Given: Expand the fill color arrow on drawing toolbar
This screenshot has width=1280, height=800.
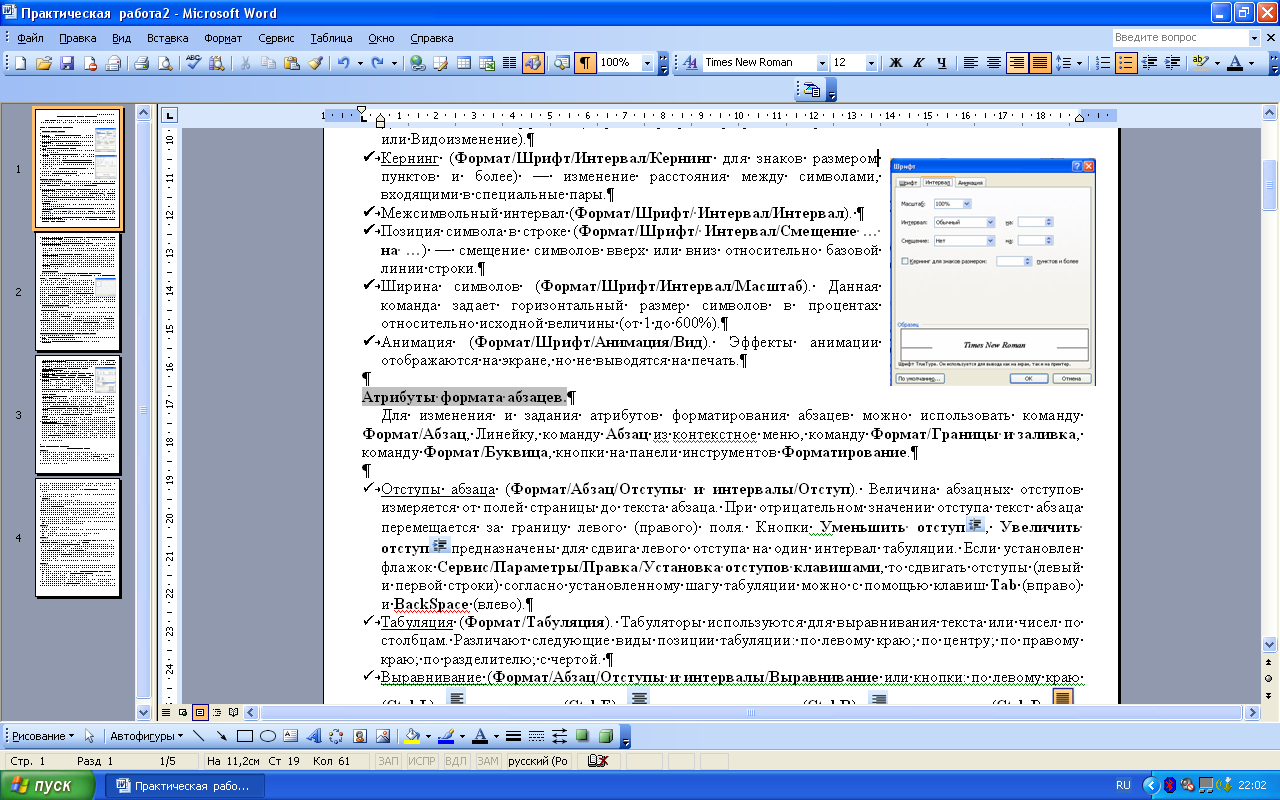Looking at the screenshot, I should tap(428, 736).
